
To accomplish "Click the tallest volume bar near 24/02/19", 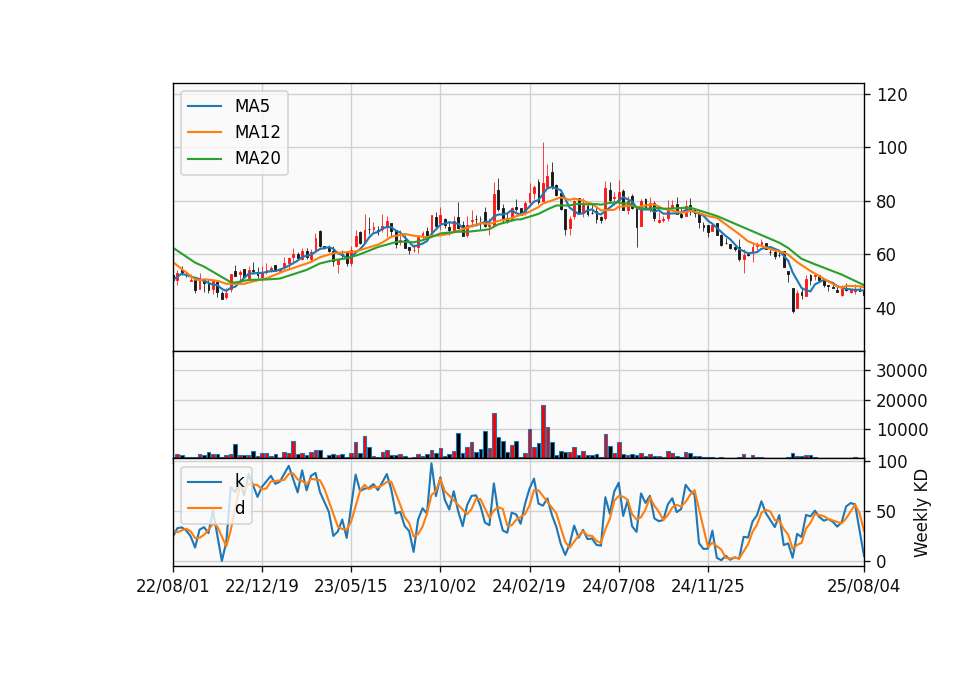I will coord(543,432).
